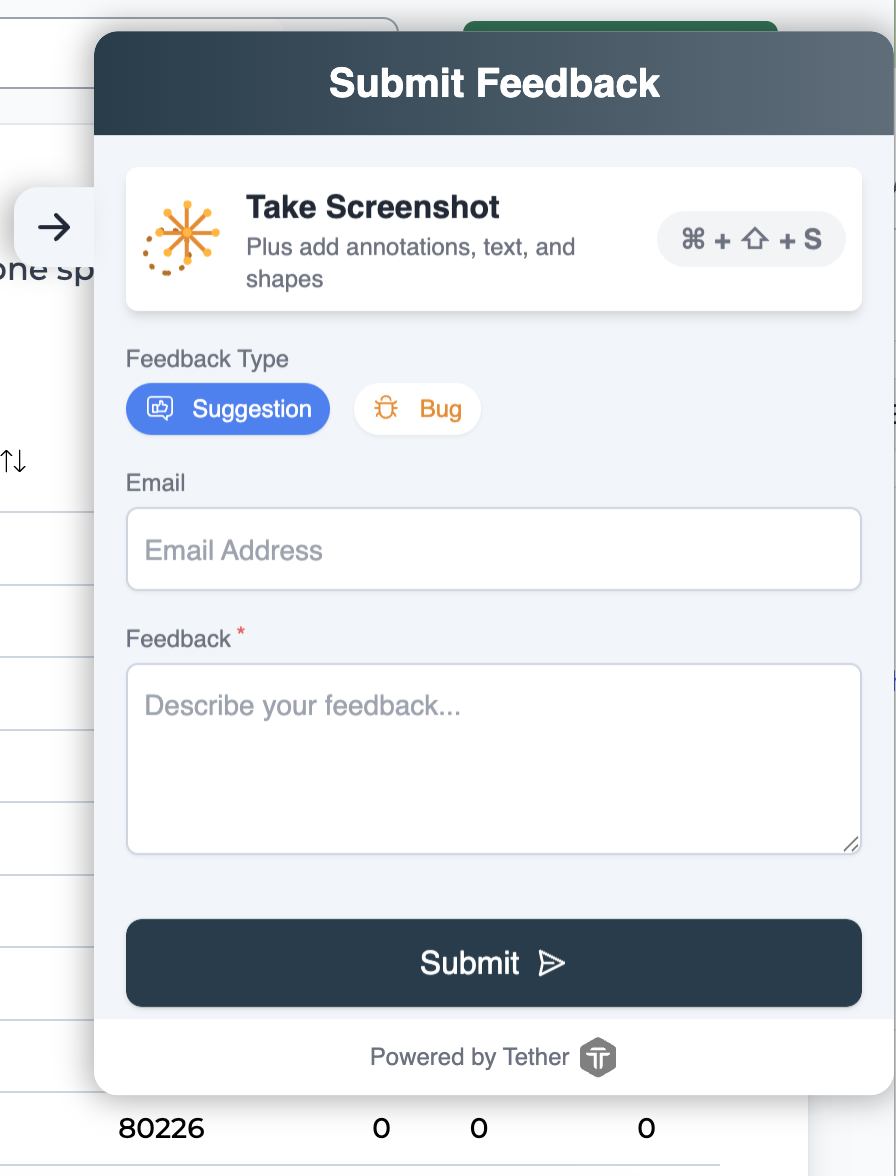Click the Feedback Type label
This screenshot has height=1176, width=896.
click(x=207, y=359)
